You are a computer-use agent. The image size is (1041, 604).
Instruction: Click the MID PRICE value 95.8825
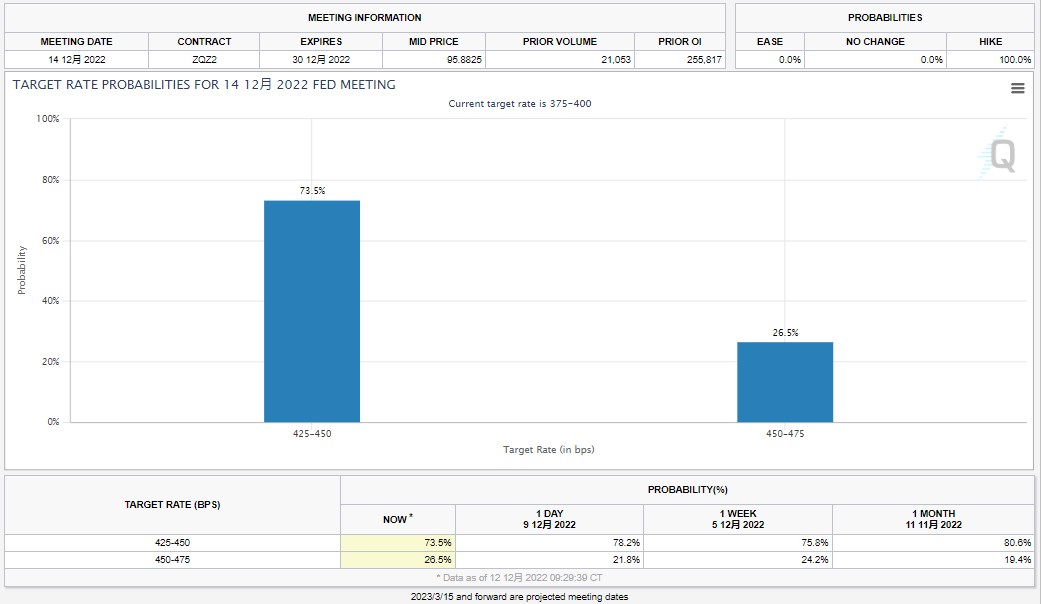pos(464,60)
